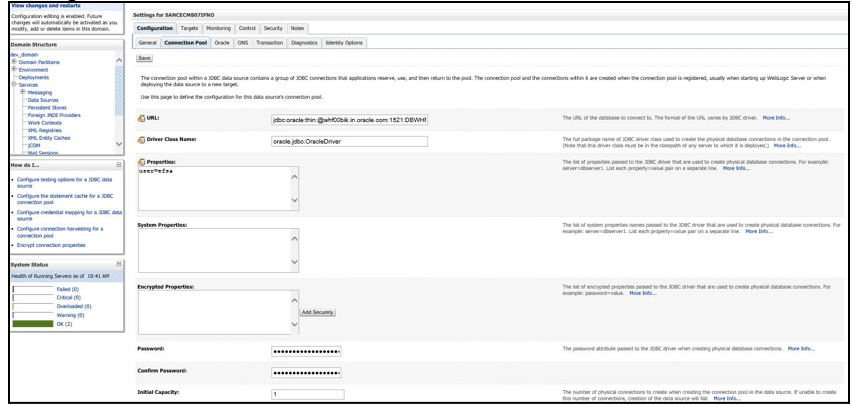Click the Save button
This screenshot has width=852, height=406.
145,58
